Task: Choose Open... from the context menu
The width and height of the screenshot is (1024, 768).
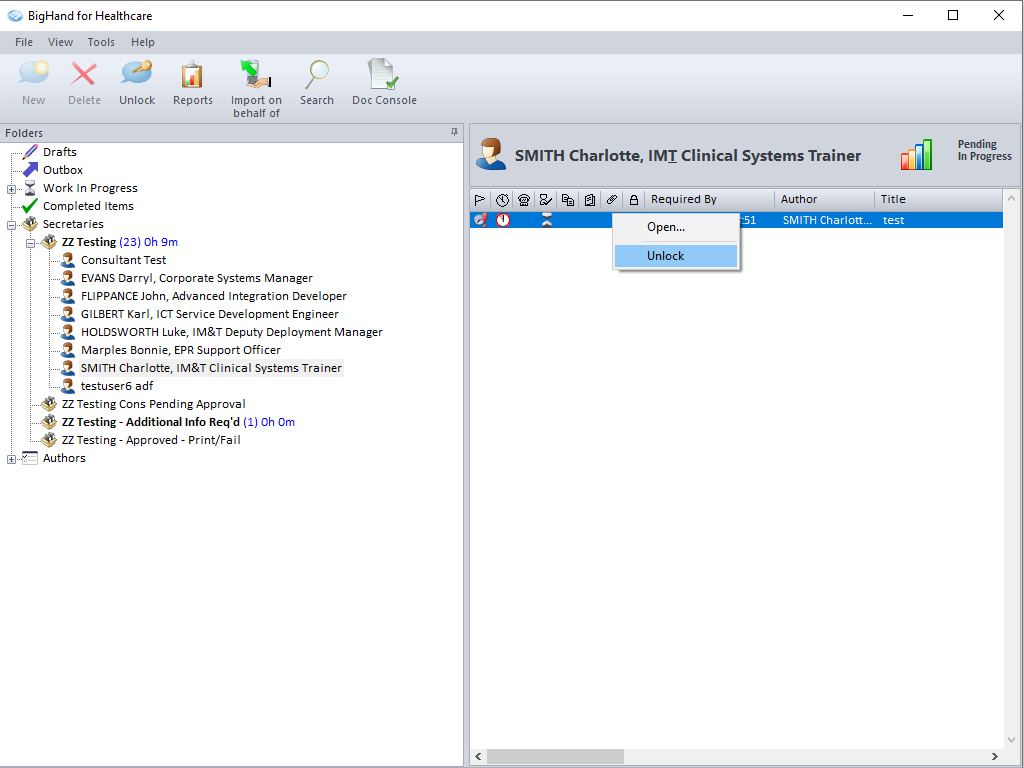Action: click(x=676, y=227)
